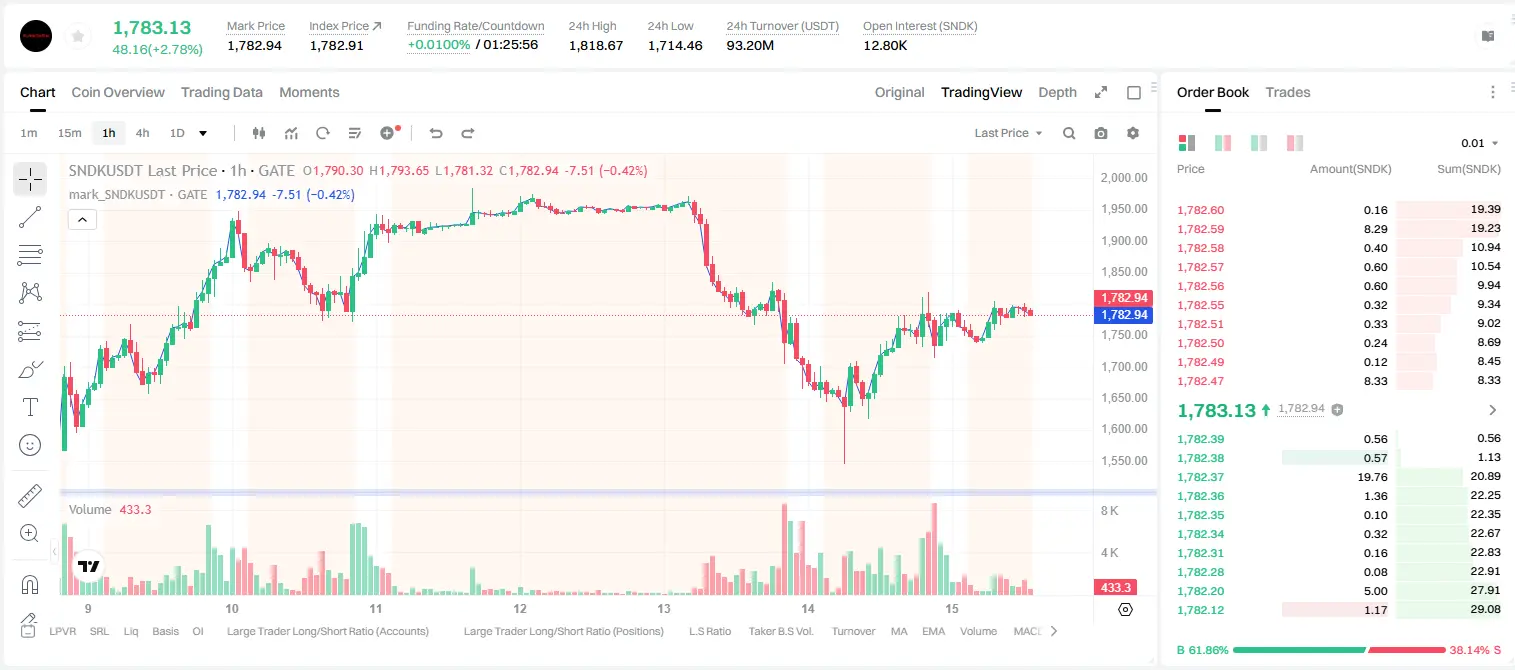Toggle the magnet snap mode
Viewport: 1515px width, 670px height.
(x=30, y=584)
